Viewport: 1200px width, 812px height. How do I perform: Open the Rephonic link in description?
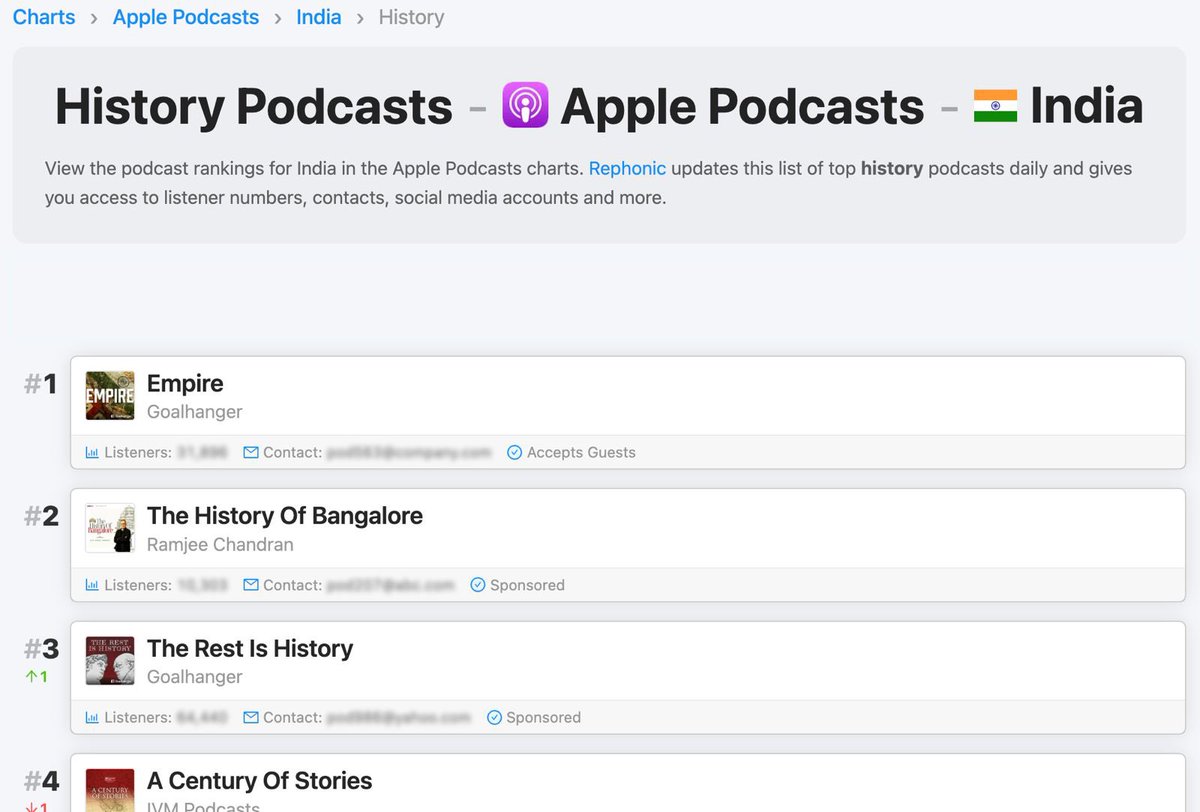(627, 168)
